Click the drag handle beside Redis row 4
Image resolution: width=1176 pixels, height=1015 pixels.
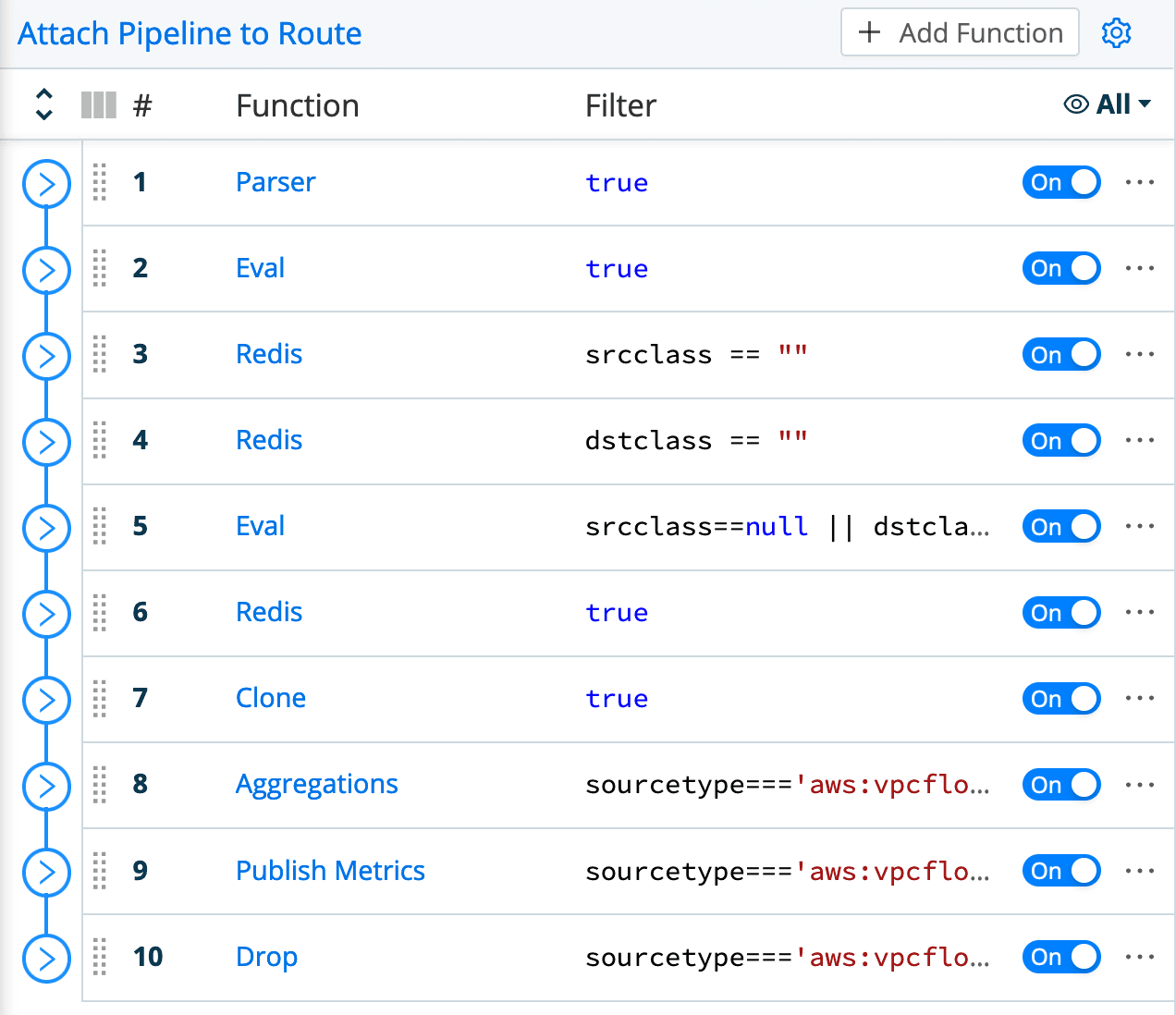pos(99,441)
